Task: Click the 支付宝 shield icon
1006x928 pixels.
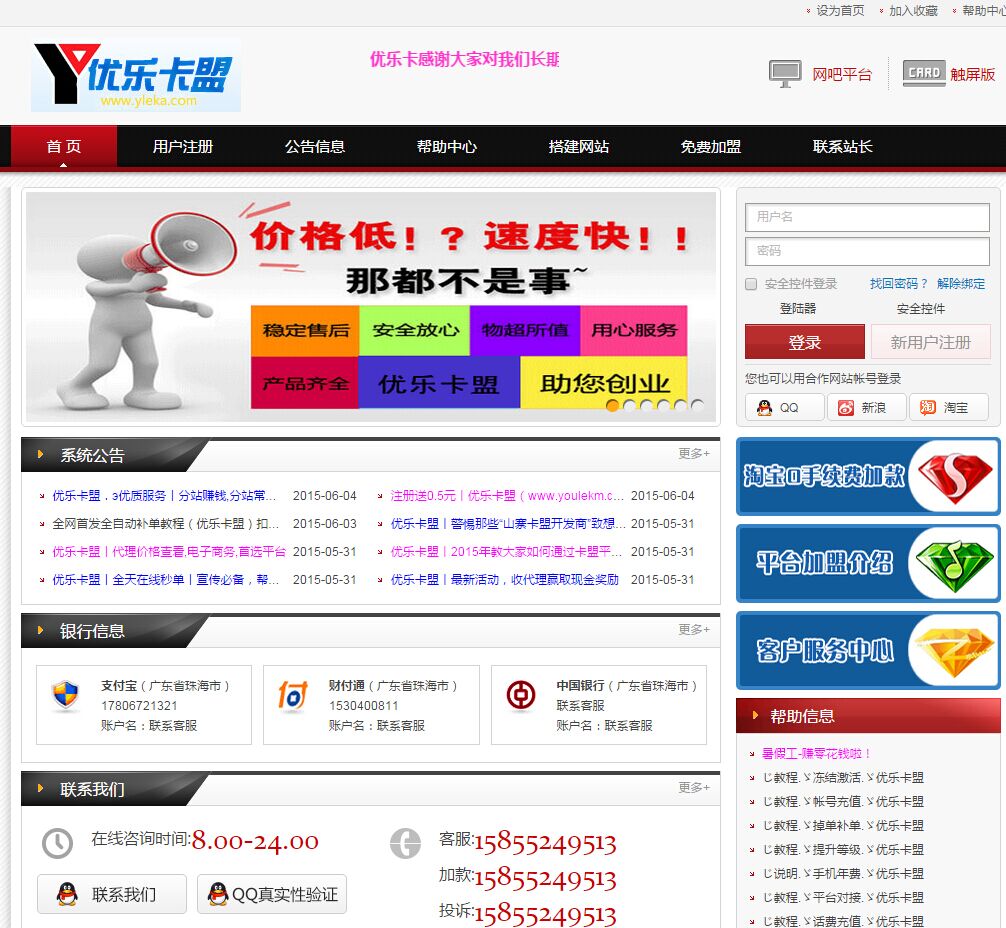Action: click(65, 695)
